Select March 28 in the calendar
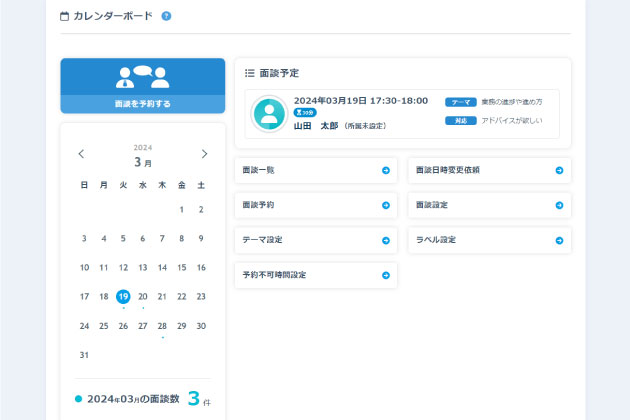This screenshot has height=420, width=630. tap(162, 326)
